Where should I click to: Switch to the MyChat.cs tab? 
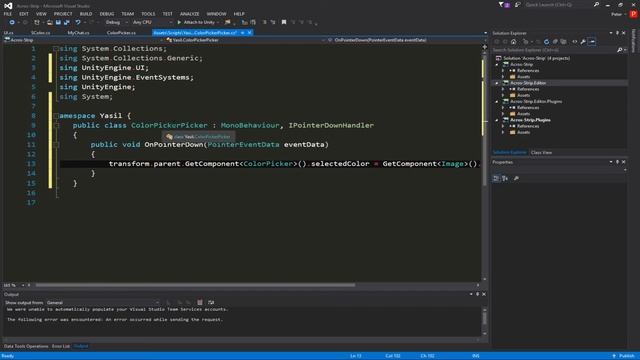click(x=78, y=33)
